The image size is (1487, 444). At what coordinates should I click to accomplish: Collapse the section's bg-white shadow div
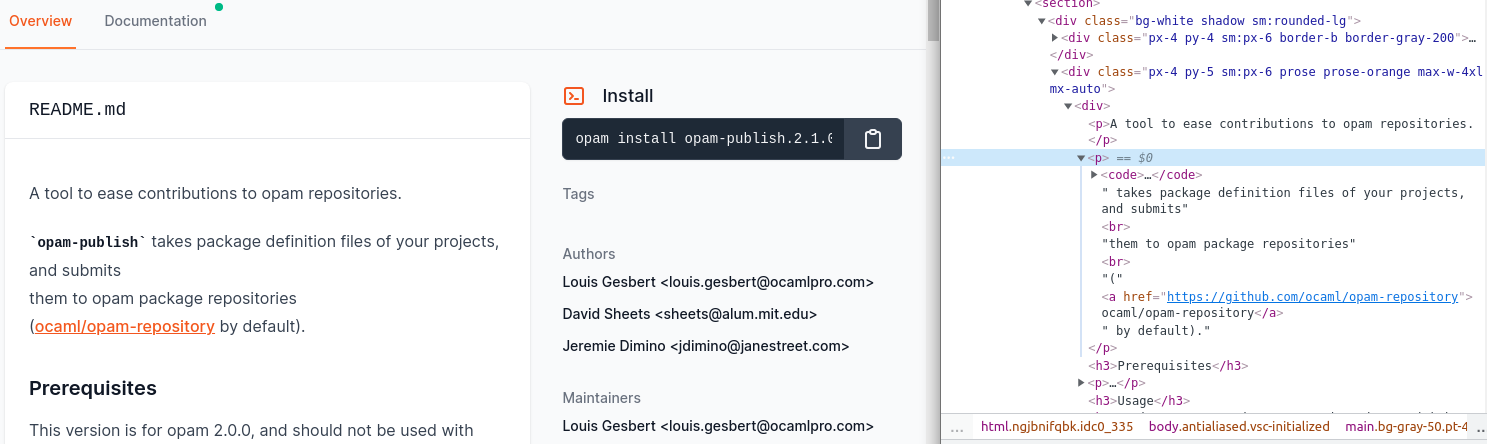pyautogui.click(x=1042, y=20)
